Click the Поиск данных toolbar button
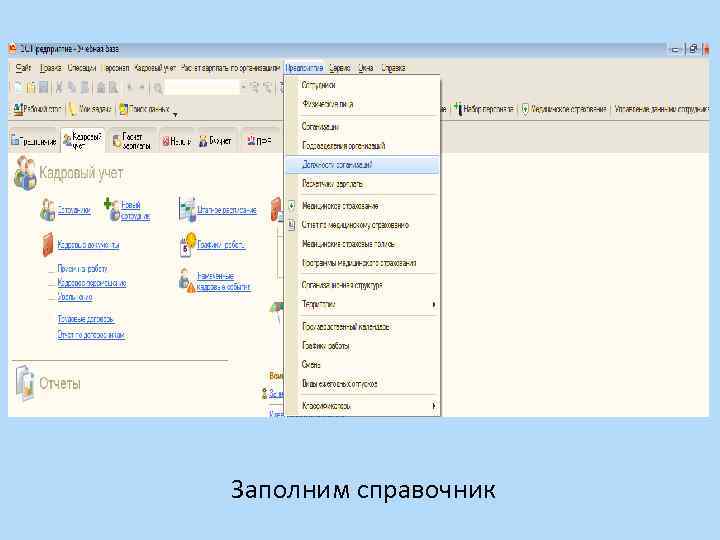This screenshot has height=540, width=720. 145,109
